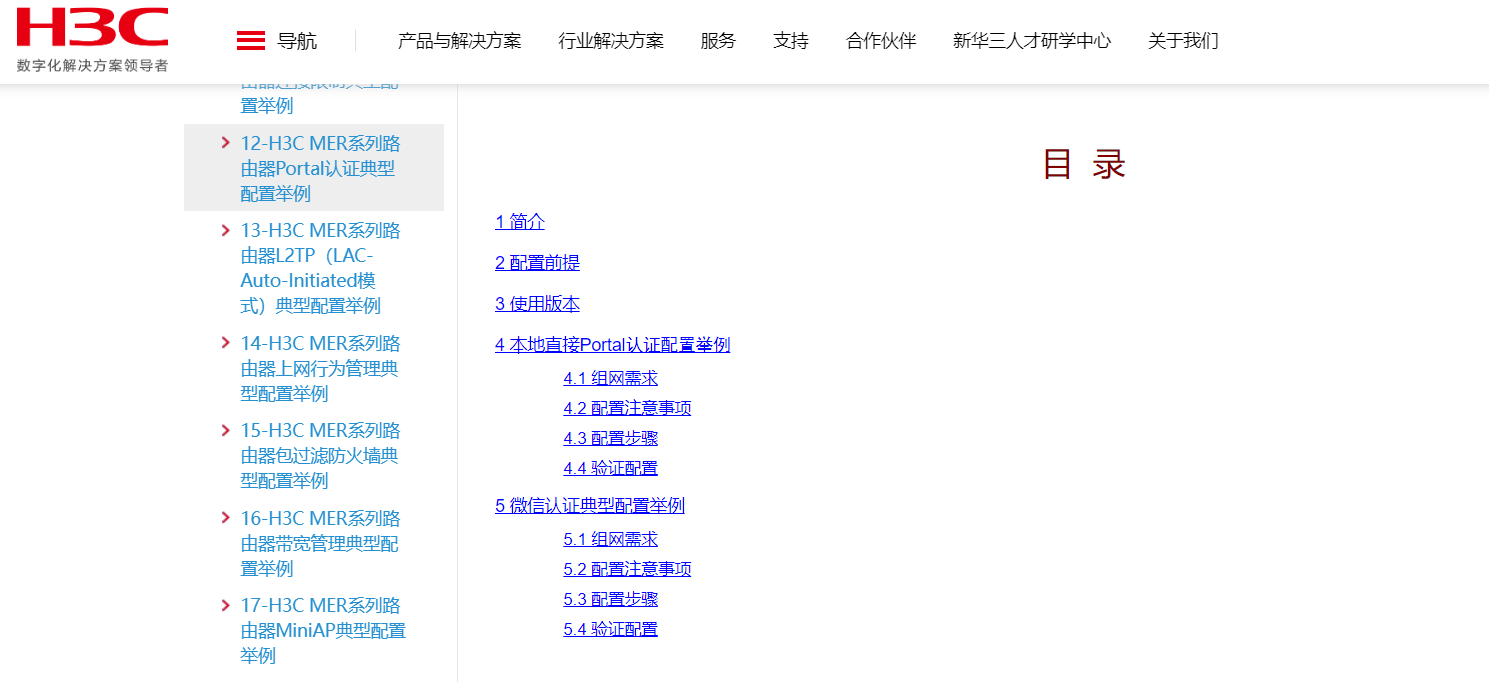Open 关于我们 menu

click(1183, 41)
